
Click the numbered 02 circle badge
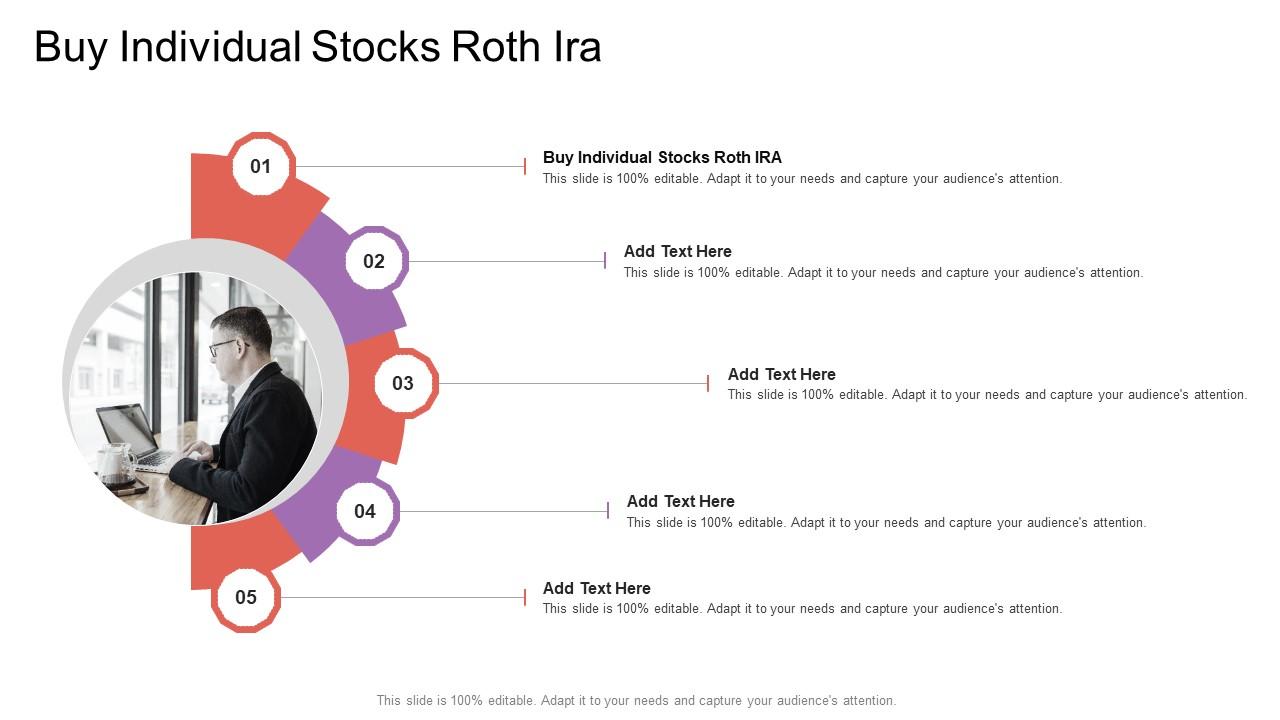click(x=374, y=261)
